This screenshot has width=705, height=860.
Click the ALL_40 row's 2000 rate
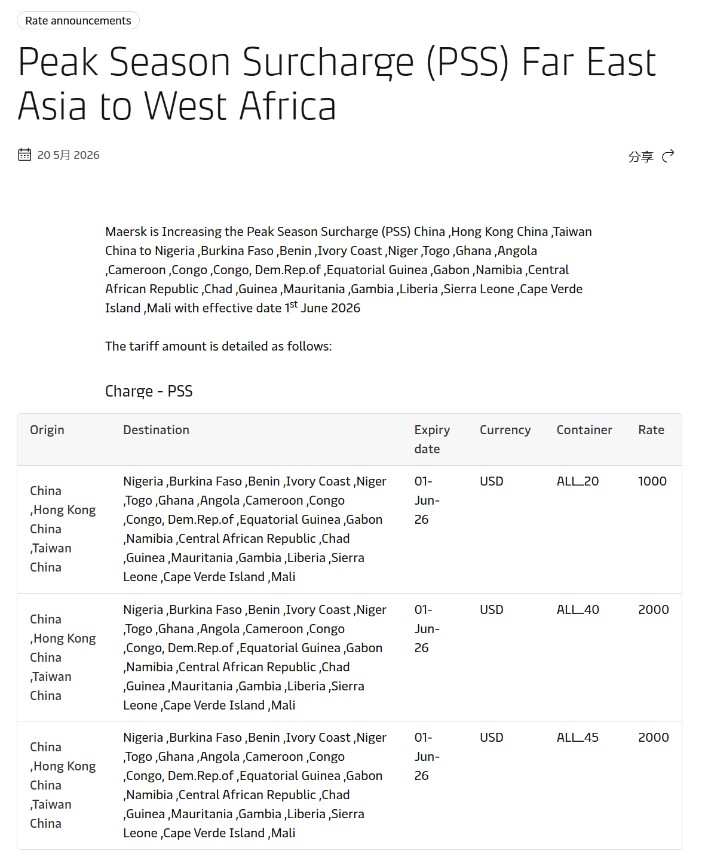pos(653,610)
